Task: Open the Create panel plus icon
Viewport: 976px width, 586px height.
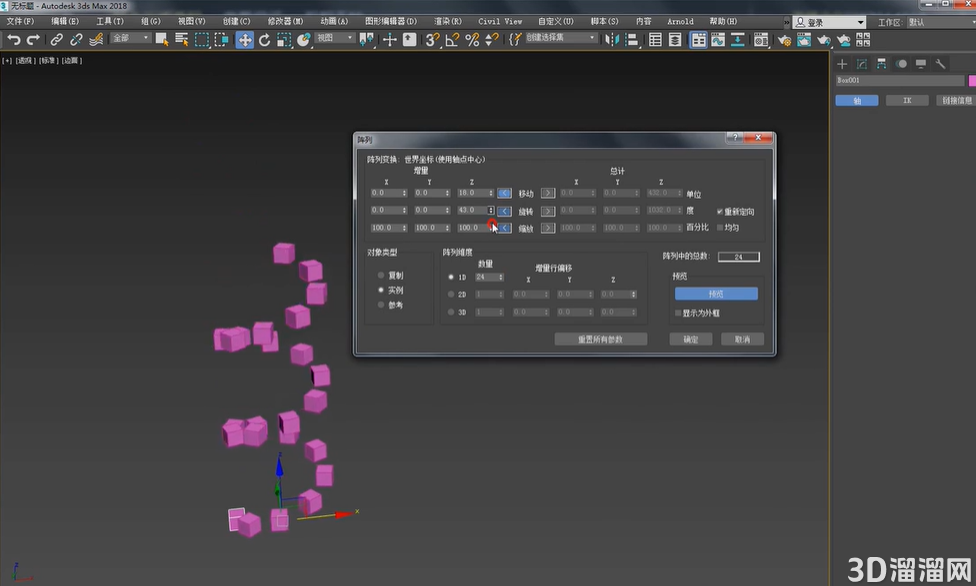Action: coord(842,63)
